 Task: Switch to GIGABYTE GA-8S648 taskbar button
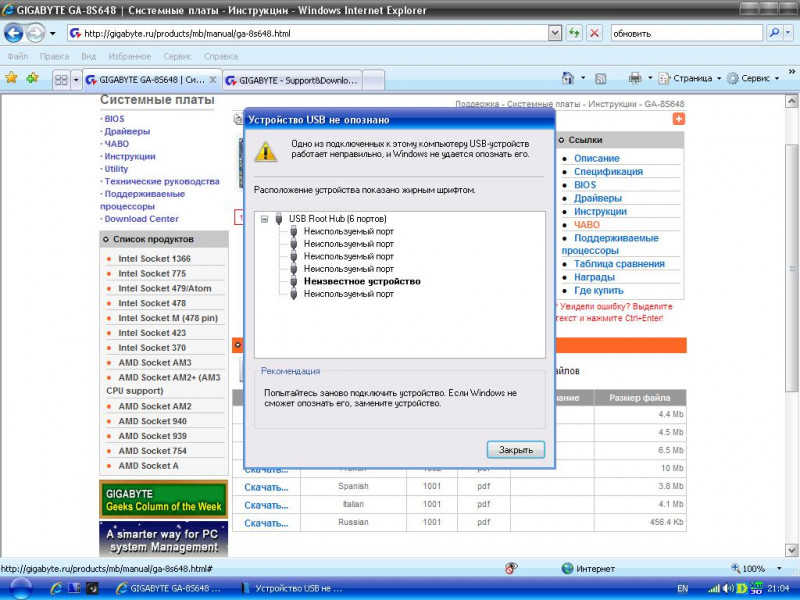click(x=169, y=588)
